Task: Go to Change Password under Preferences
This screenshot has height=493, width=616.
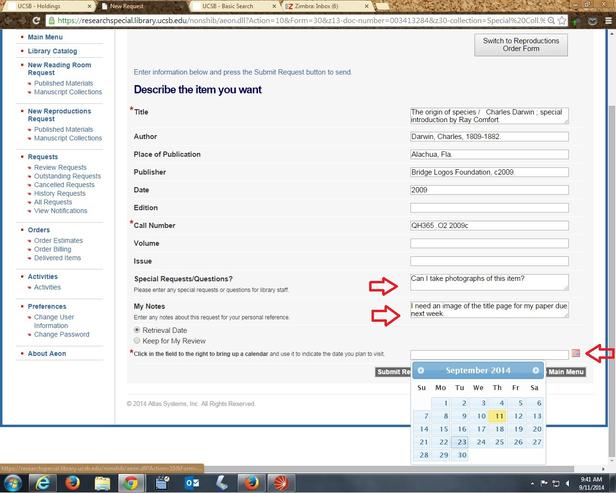Action: click(61, 334)
